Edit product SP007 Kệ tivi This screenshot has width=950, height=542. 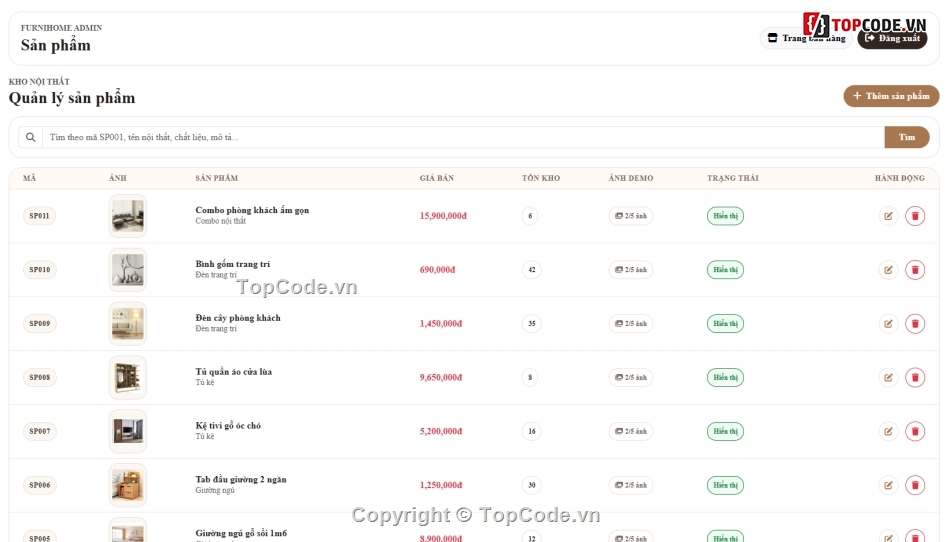(888, 431)
